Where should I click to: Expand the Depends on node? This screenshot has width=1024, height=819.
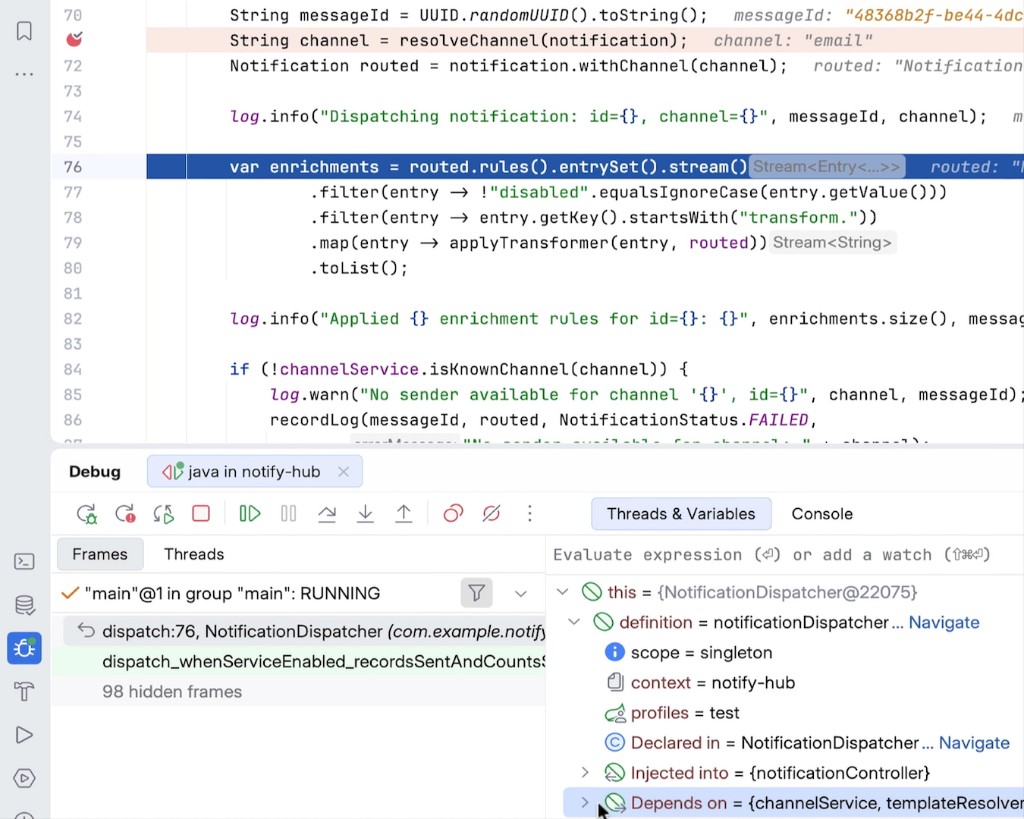click(x=586, y=803)
